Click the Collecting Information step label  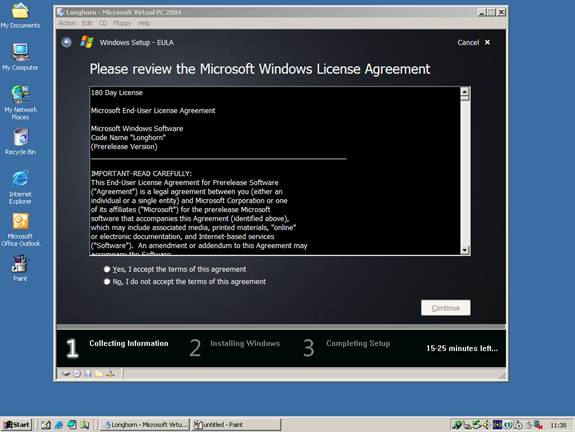[129, 344]
